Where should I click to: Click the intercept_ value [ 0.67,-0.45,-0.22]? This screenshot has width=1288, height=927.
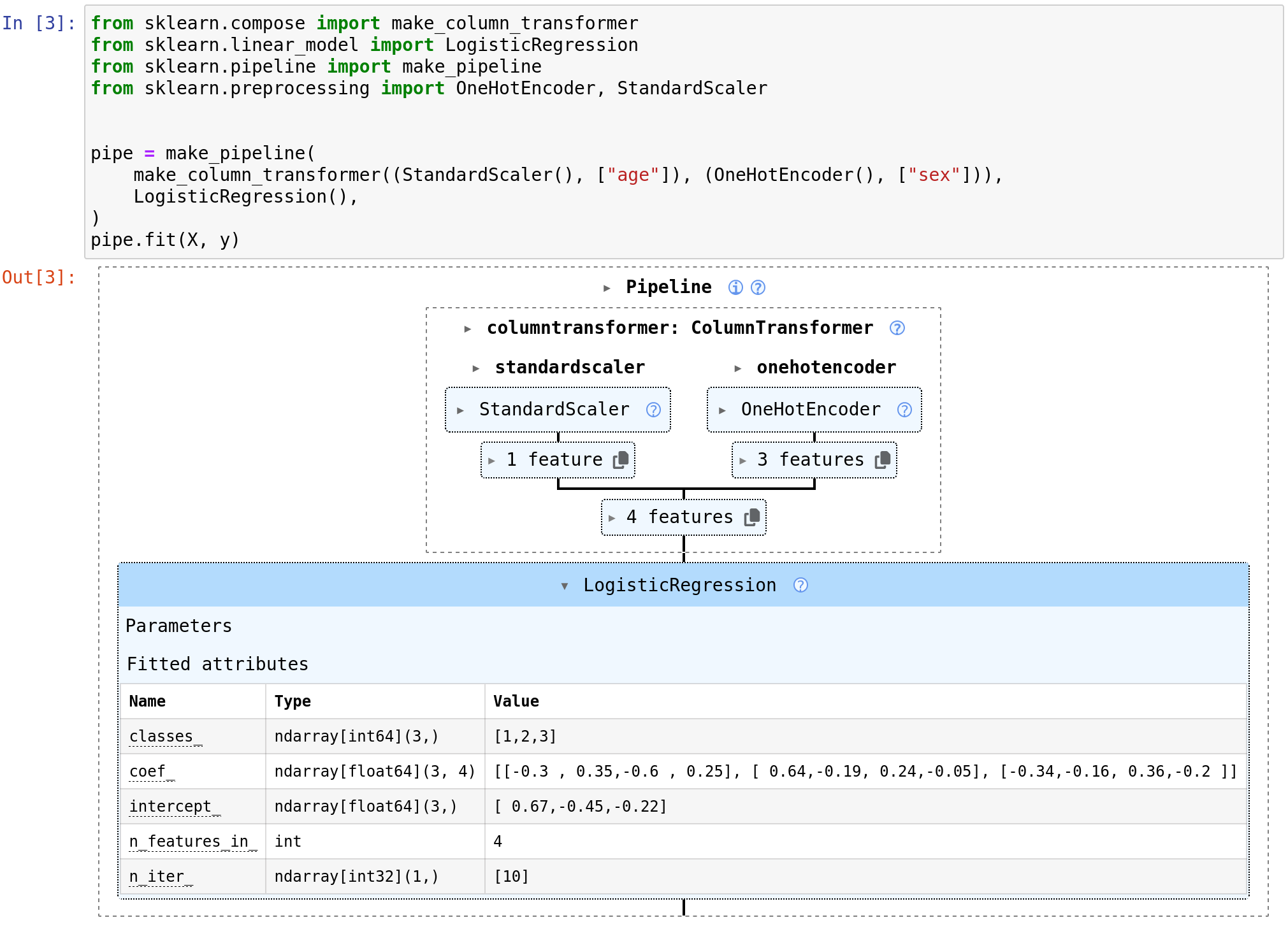[581, 807]
